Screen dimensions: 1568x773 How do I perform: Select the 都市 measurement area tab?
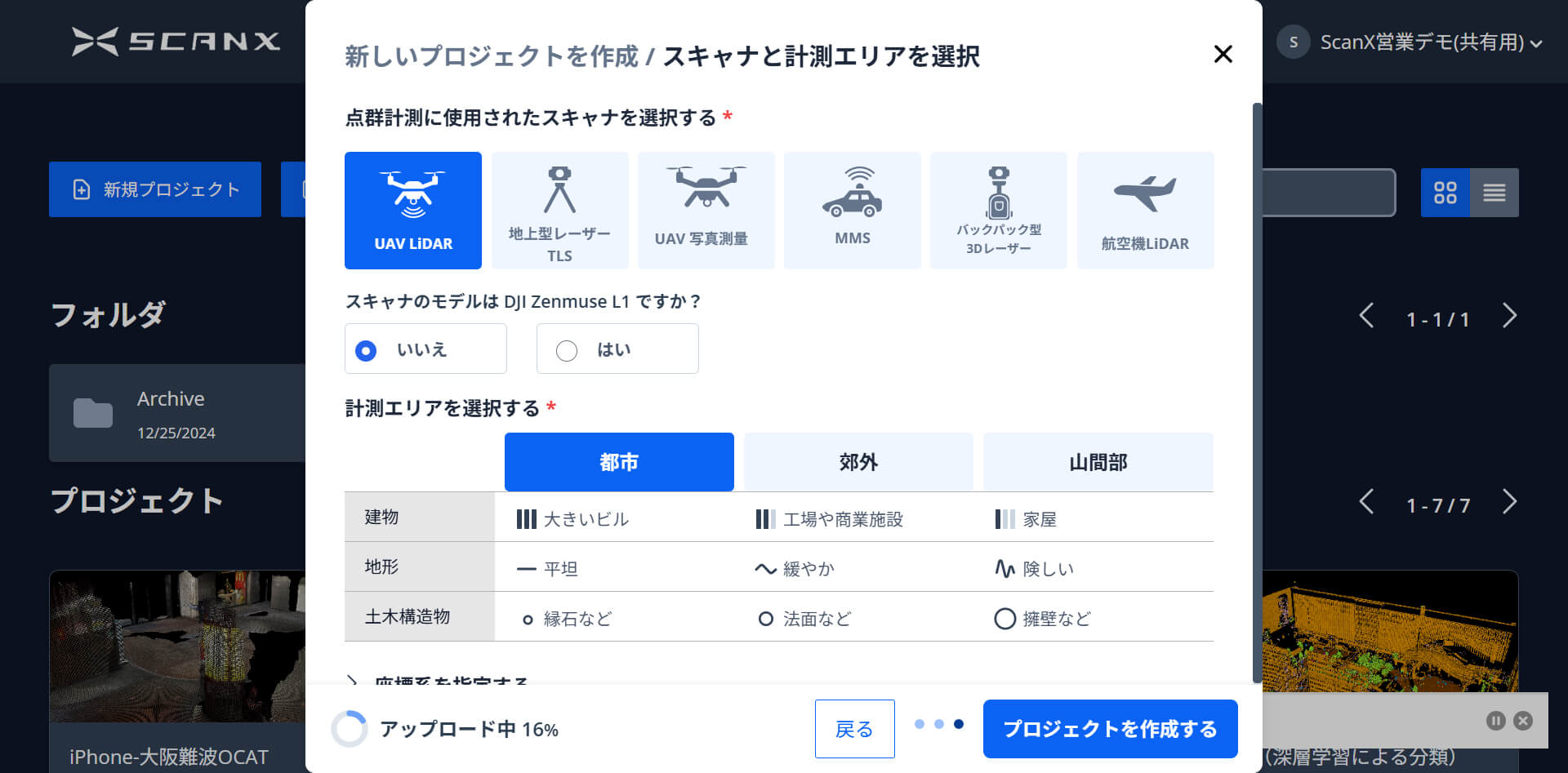tap(619, 462)
